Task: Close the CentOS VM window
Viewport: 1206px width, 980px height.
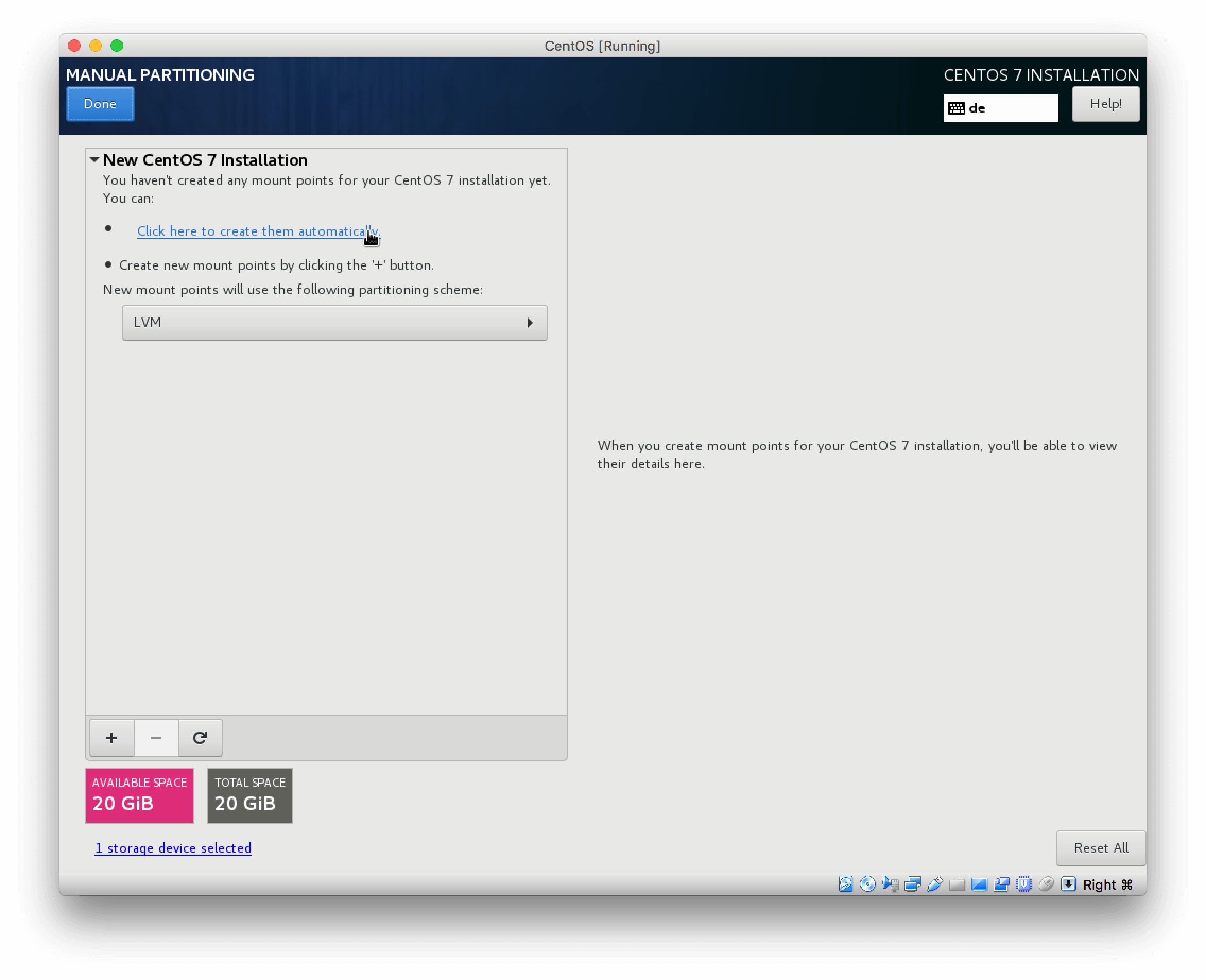Action: tap(74, 46)
